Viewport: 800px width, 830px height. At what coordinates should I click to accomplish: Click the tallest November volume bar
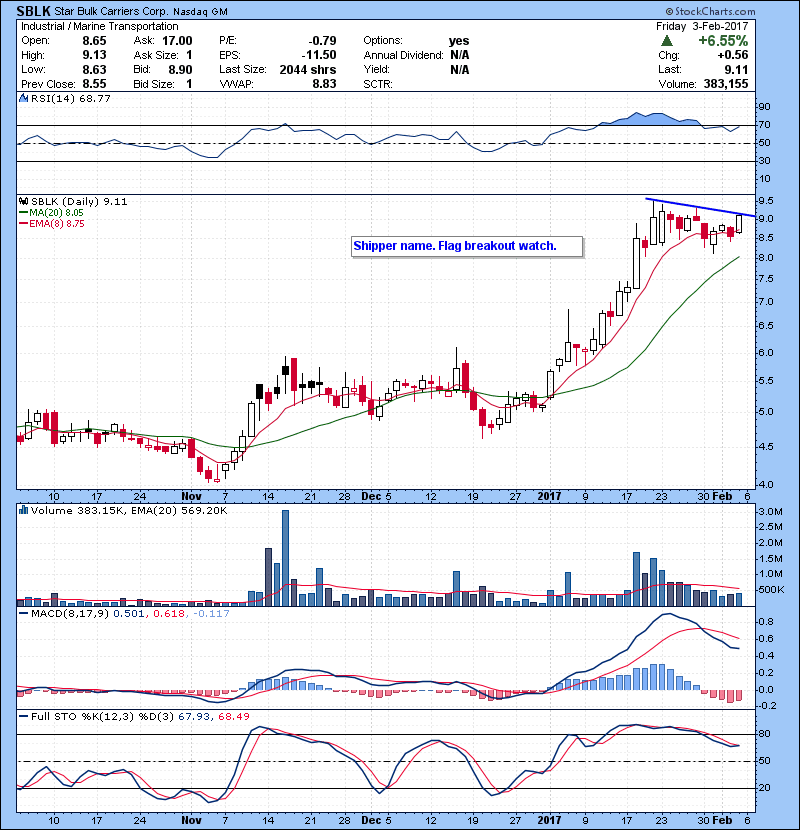tap(285, 558)
